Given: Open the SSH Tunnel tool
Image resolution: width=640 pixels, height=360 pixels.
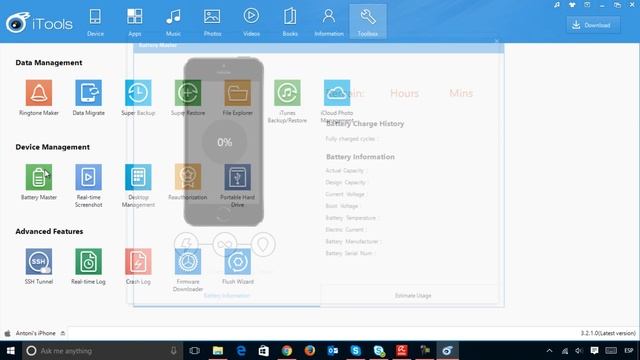Looking at the screenshot, I should click(x=39, y=262).
